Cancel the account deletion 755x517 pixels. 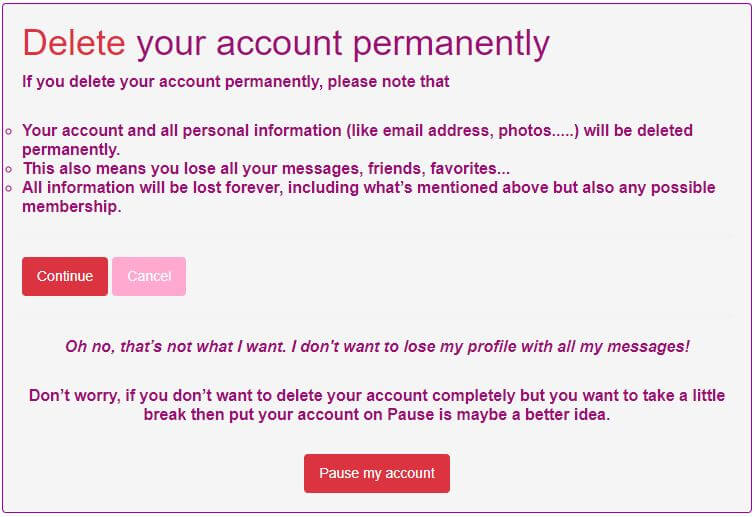[x=149, y=276]
